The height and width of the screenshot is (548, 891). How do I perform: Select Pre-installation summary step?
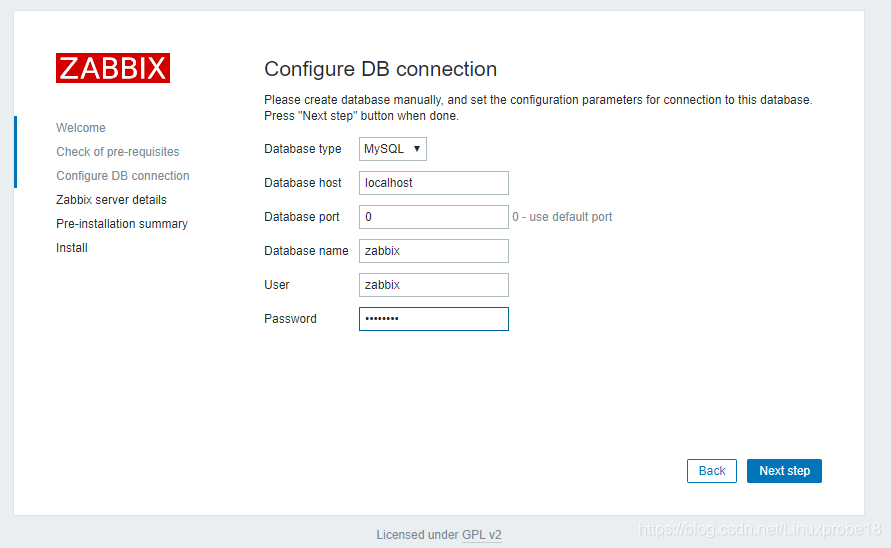click(122, 224)
